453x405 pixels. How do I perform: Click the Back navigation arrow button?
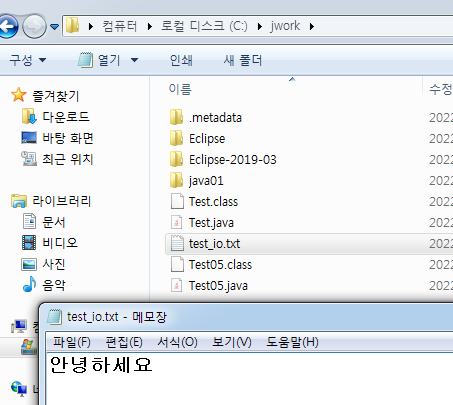click(8, 26)
